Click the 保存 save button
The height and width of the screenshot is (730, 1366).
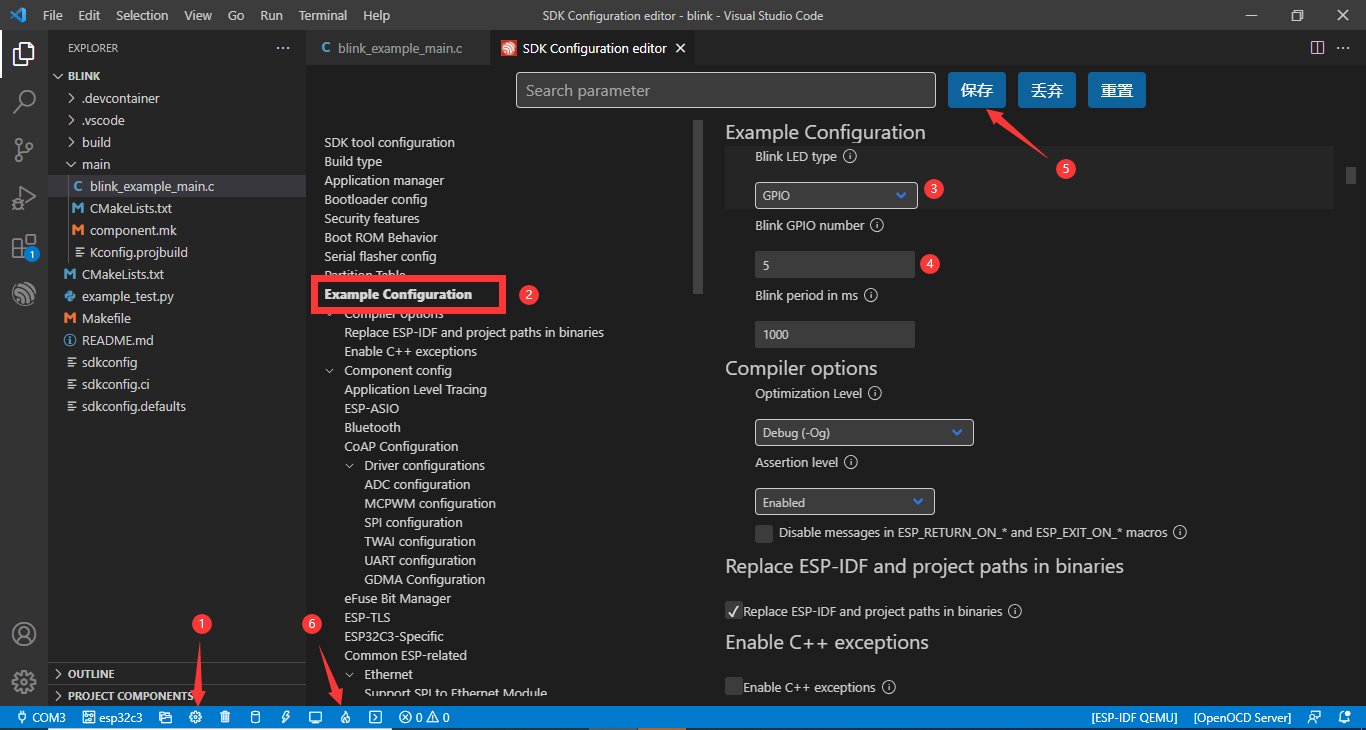(x=976, y=90)
